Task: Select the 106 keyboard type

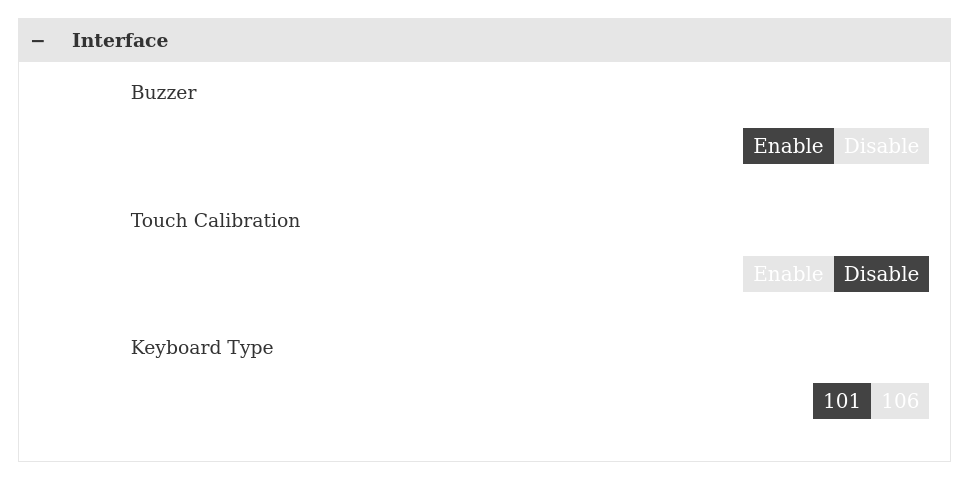Action: 900,401
